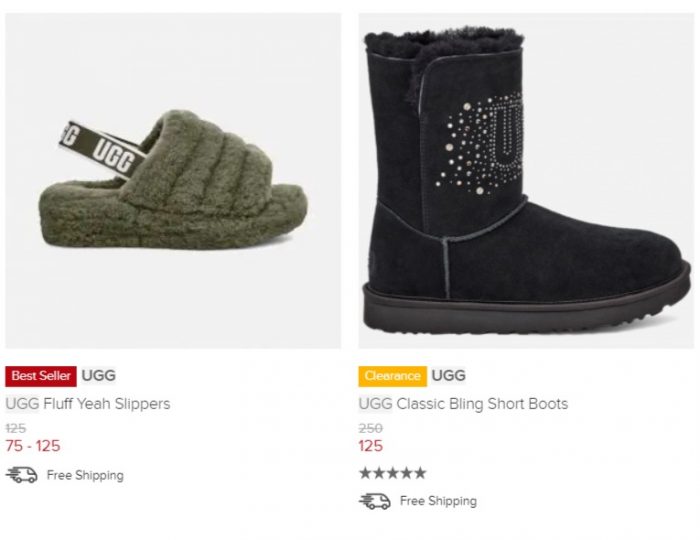Open the green Fluff Yeah Slippers image
Viewport: 700px width, 540px height.
(173, 181)
